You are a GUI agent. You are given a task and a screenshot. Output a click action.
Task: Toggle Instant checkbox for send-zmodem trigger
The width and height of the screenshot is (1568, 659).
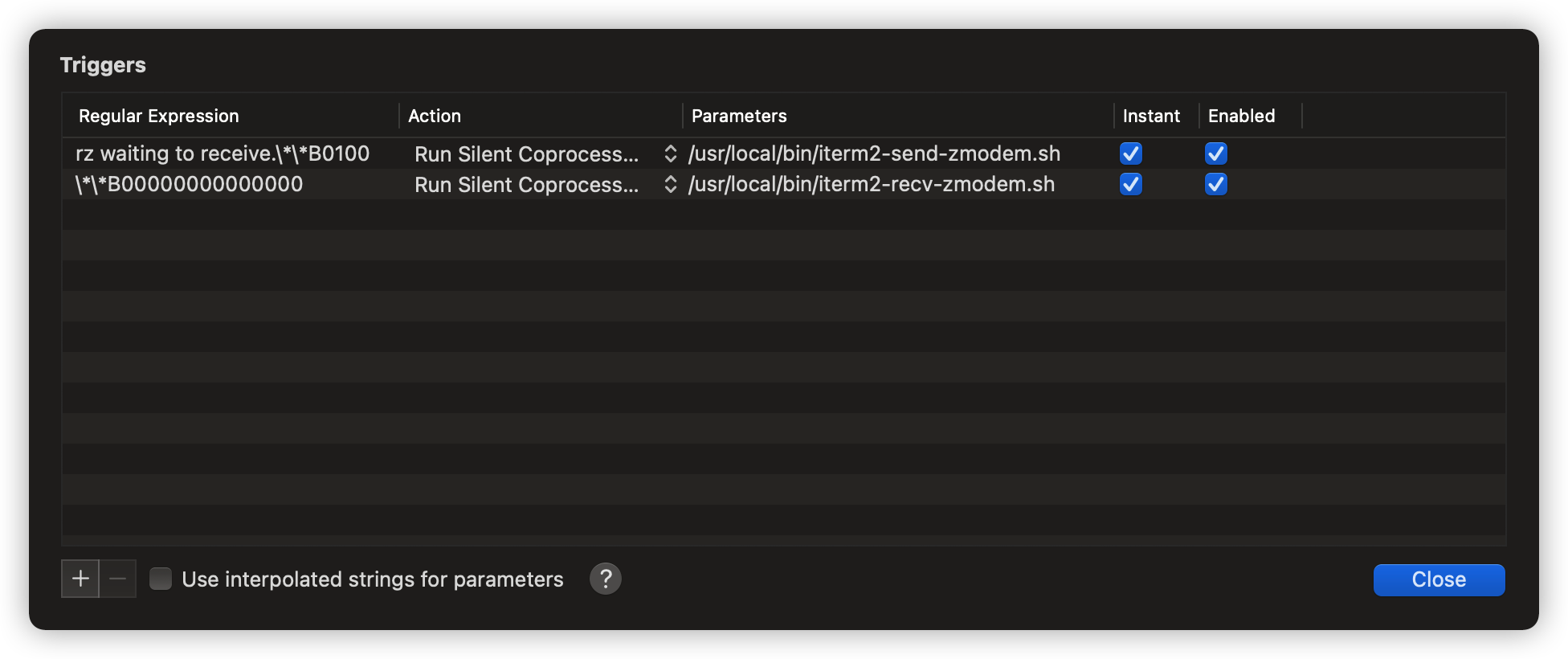[x=1131, y=153]
